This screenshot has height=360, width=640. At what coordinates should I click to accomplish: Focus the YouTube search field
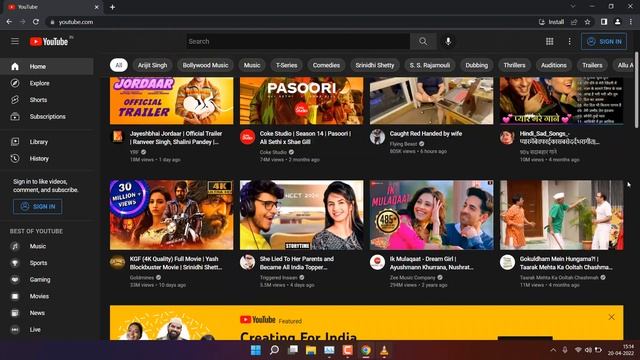pos(298,41)
